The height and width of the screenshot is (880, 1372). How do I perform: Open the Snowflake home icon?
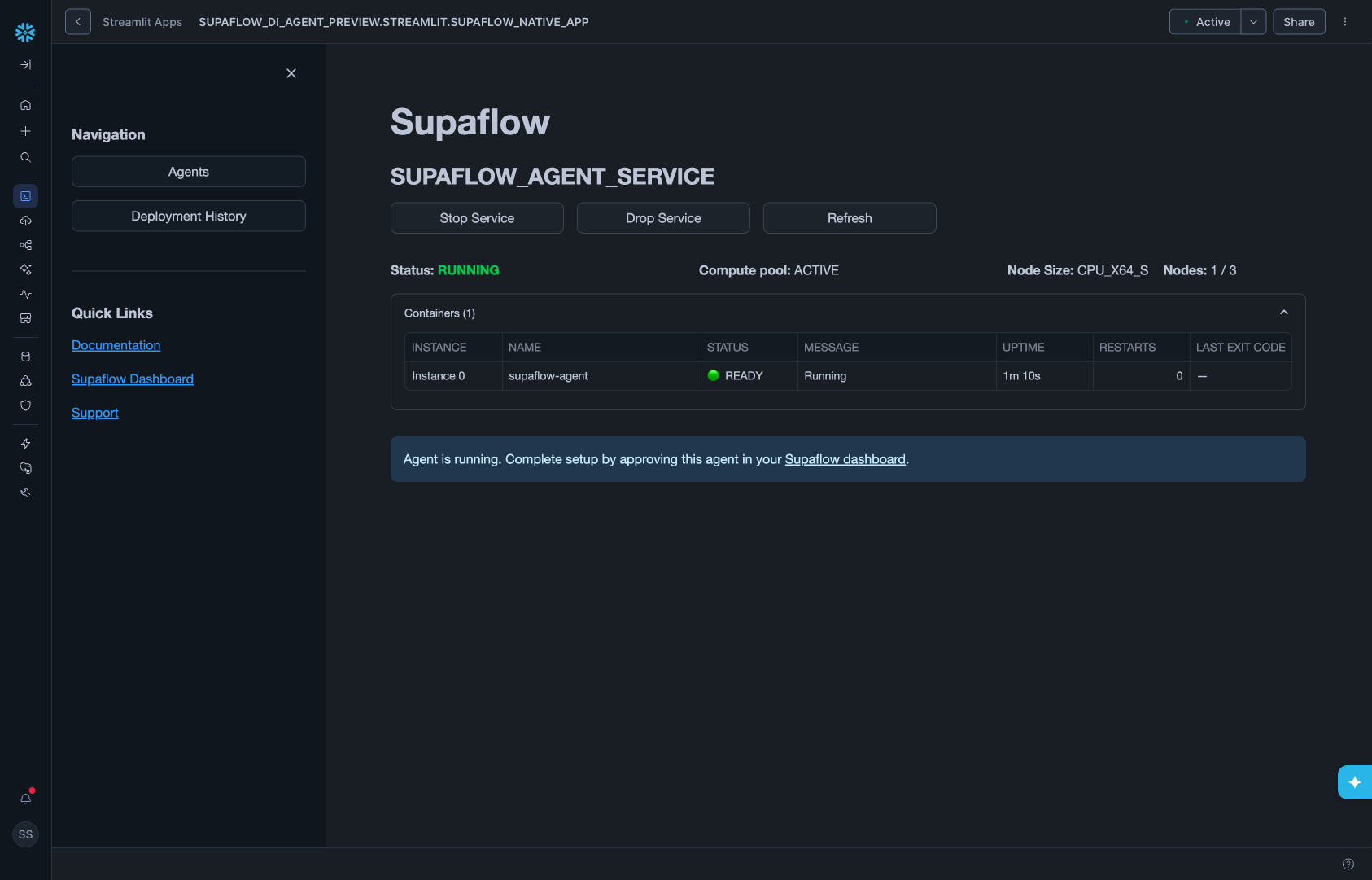point(25,105)
